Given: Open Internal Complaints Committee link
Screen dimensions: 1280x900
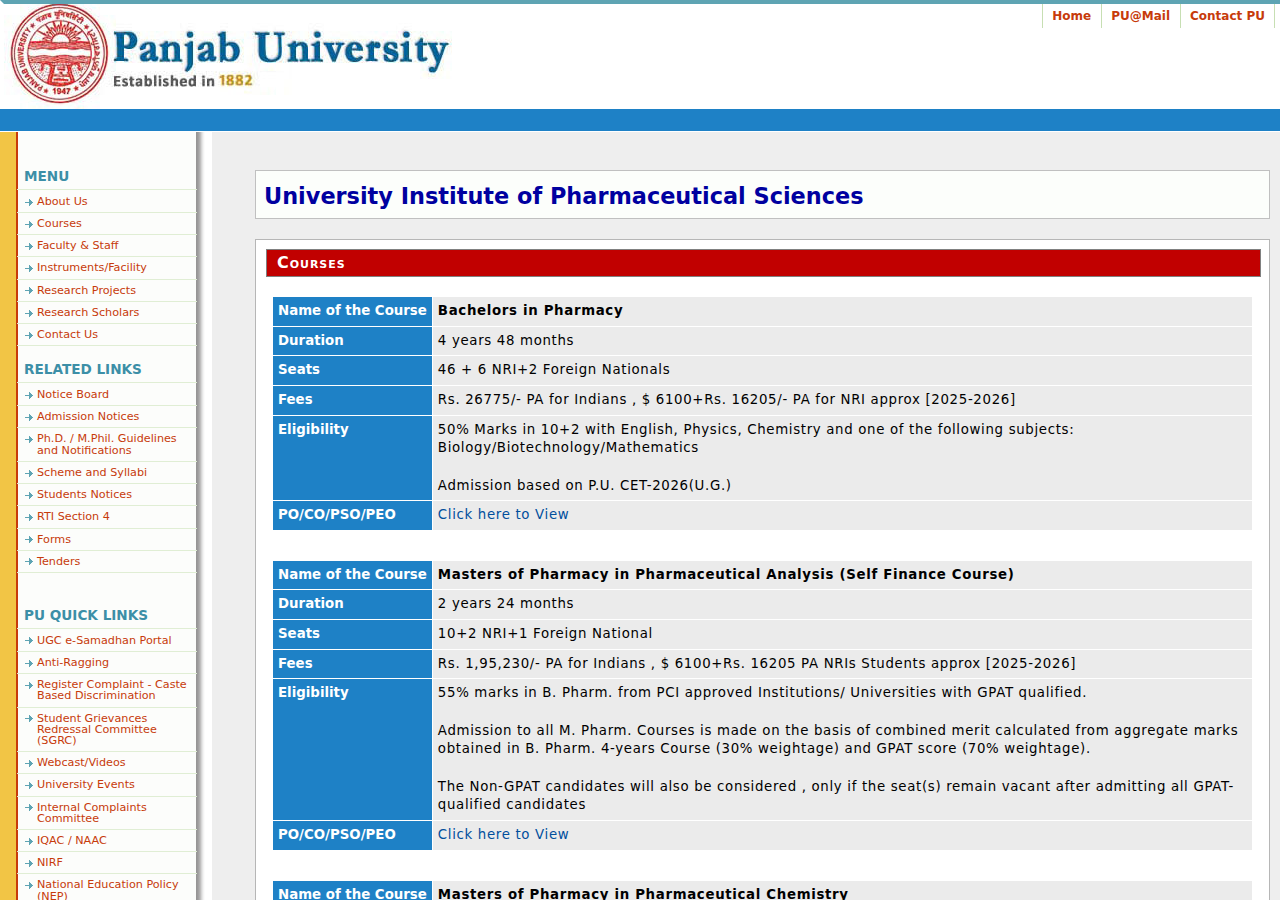Looking at the screenshot, I should (x=92, y=812).
